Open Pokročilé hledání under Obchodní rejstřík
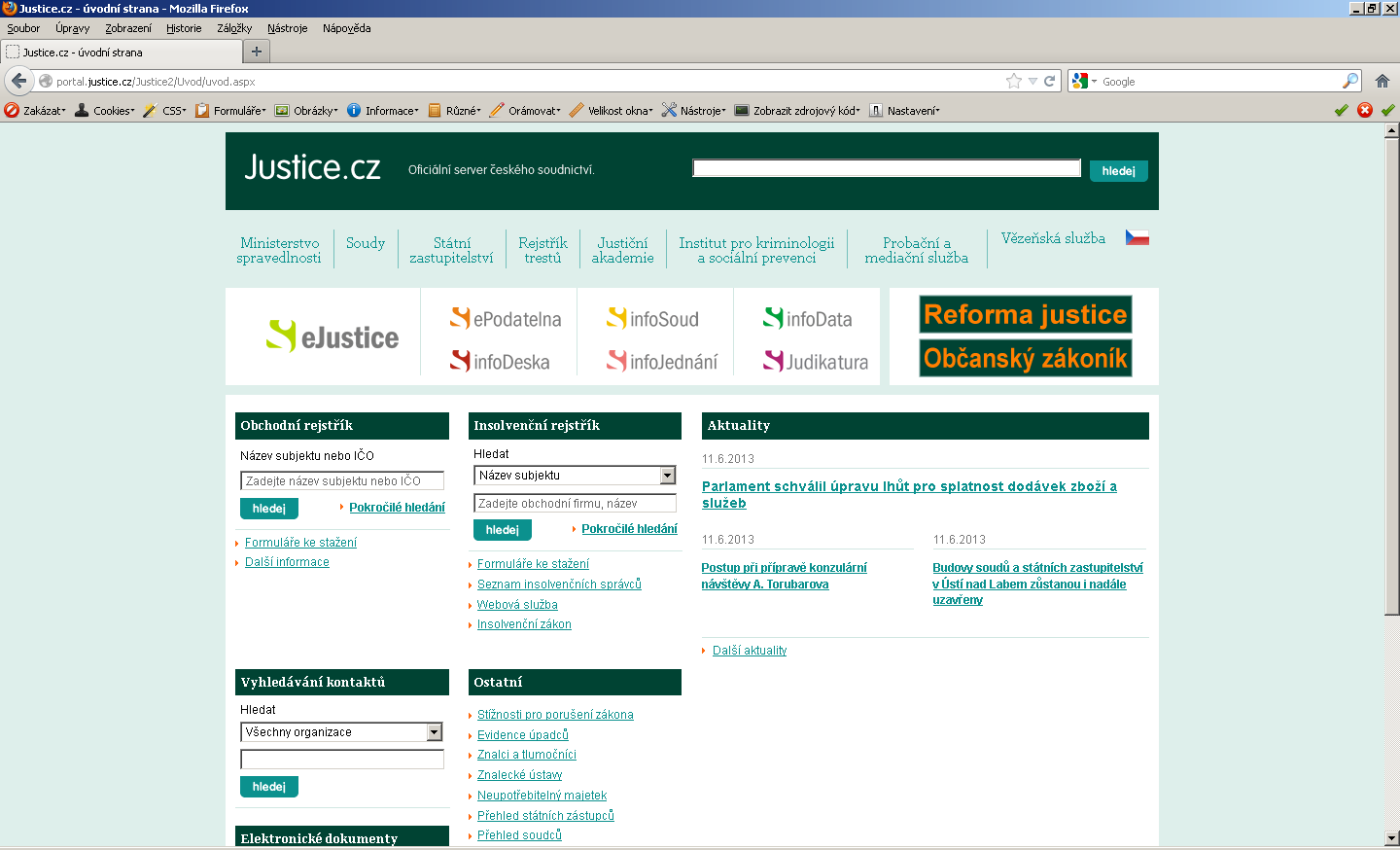Screen dimensions: 1400x850 tap(397, 508)
